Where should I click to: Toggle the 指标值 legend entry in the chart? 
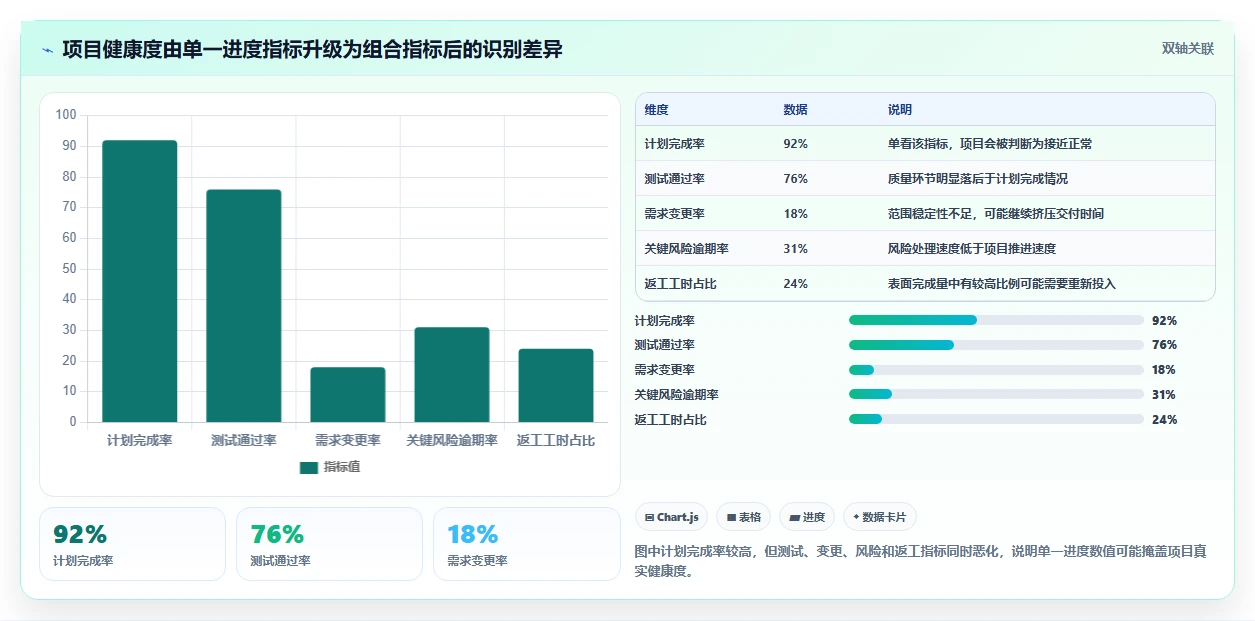(330, 467)
